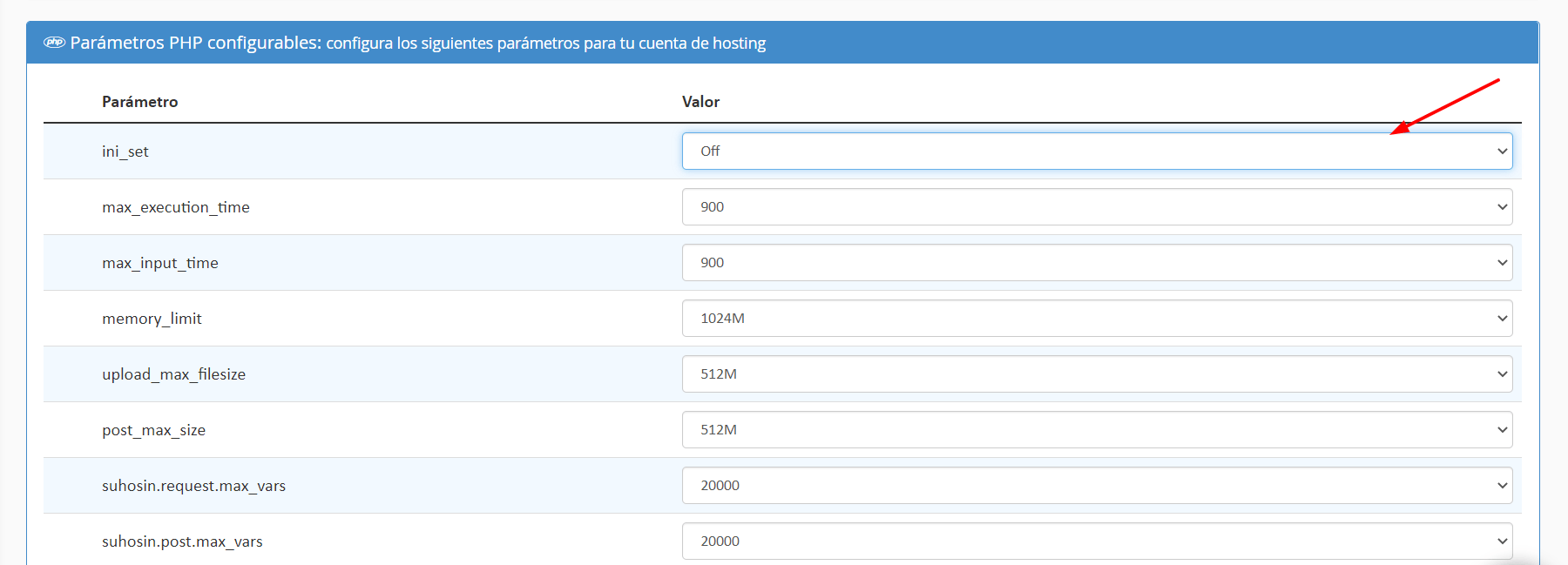1568x565 pixels.
Task: Click the max_execution_time parameter label
Action: 175,207
